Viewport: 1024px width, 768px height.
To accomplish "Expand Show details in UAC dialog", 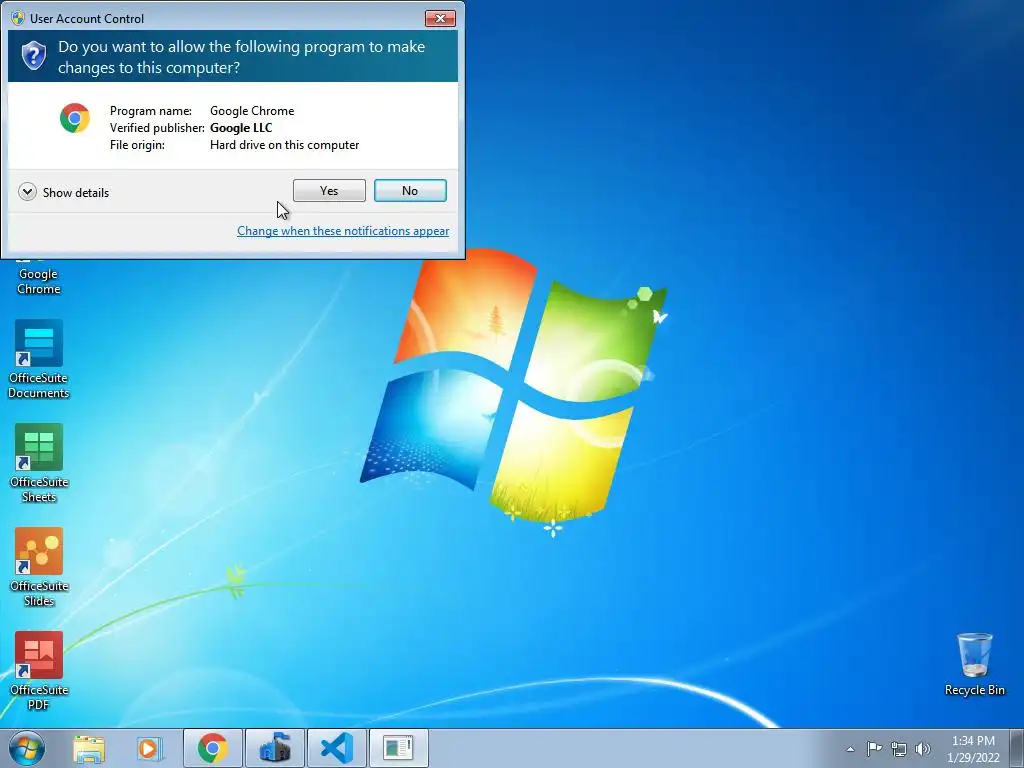I will point(64,192).
